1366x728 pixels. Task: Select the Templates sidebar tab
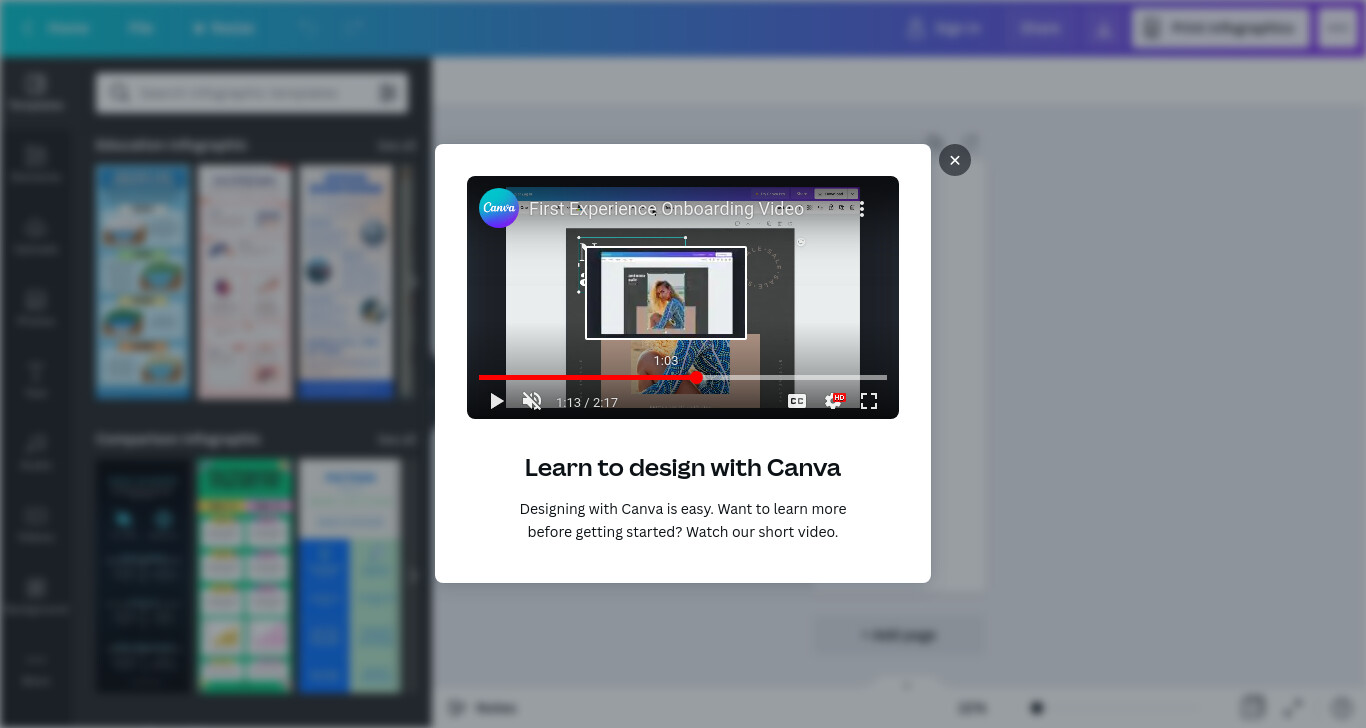click(36, 92)
